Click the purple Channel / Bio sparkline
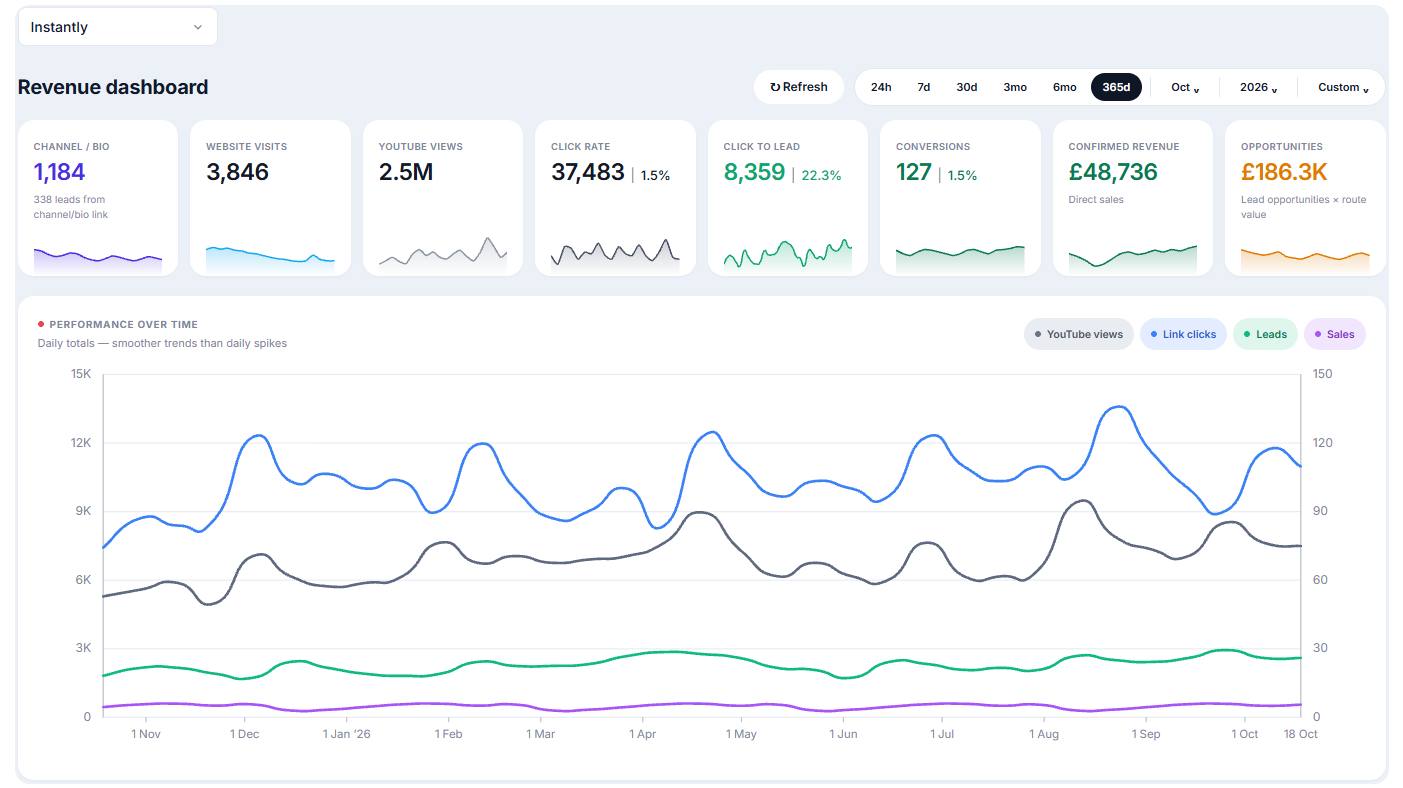1403x788 pixels. 98,259
